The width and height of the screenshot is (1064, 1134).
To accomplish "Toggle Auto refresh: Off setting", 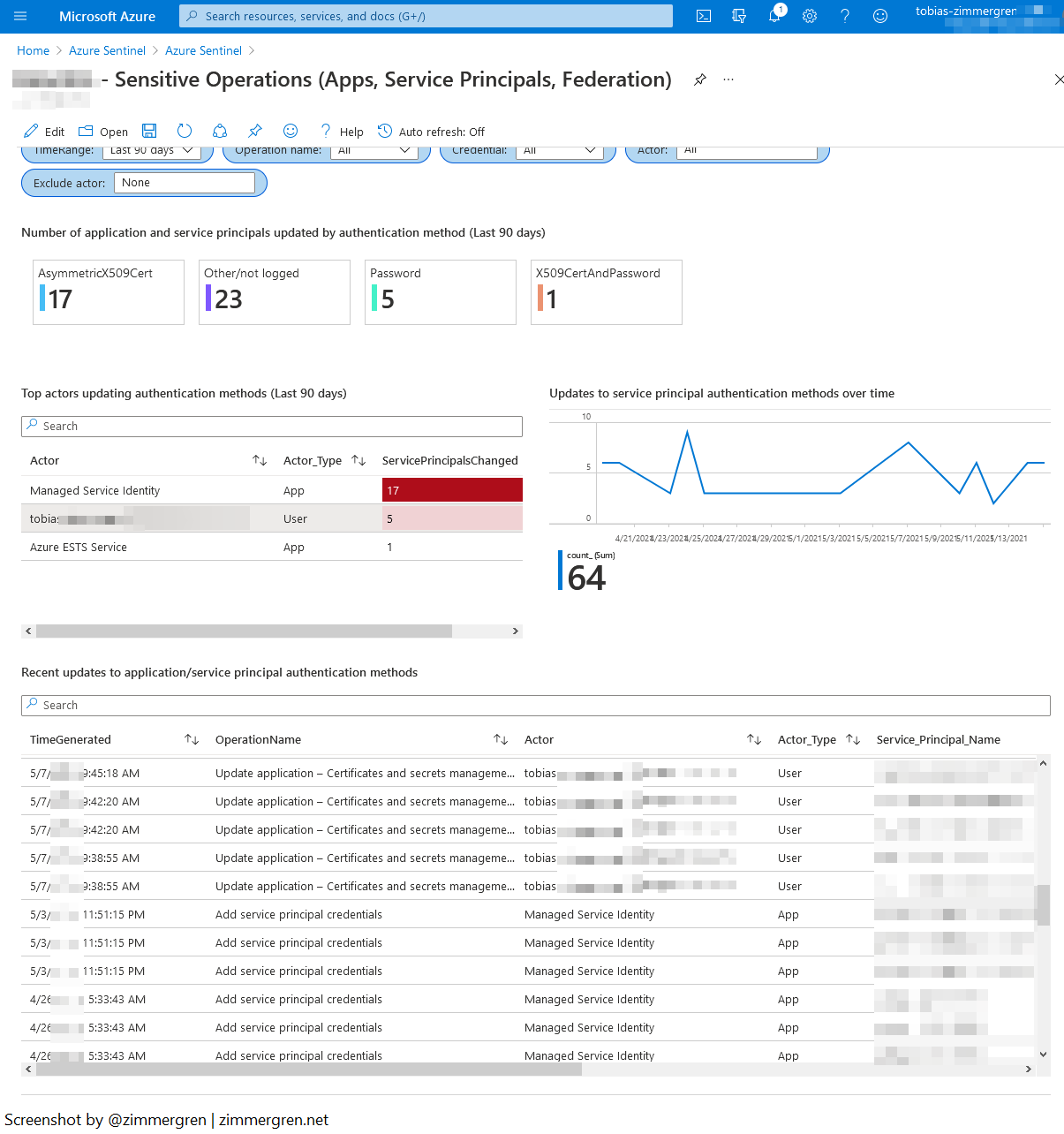I will (x=432, y=132).
